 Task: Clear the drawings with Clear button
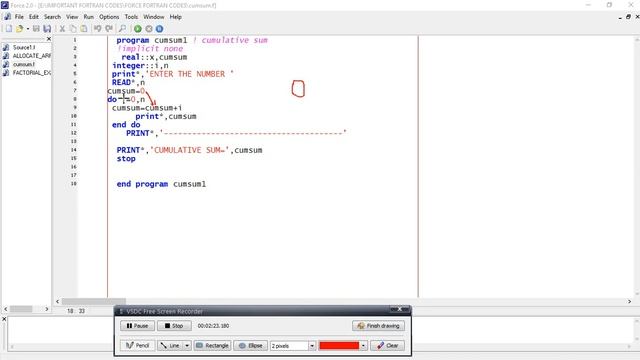coord(387,345)
